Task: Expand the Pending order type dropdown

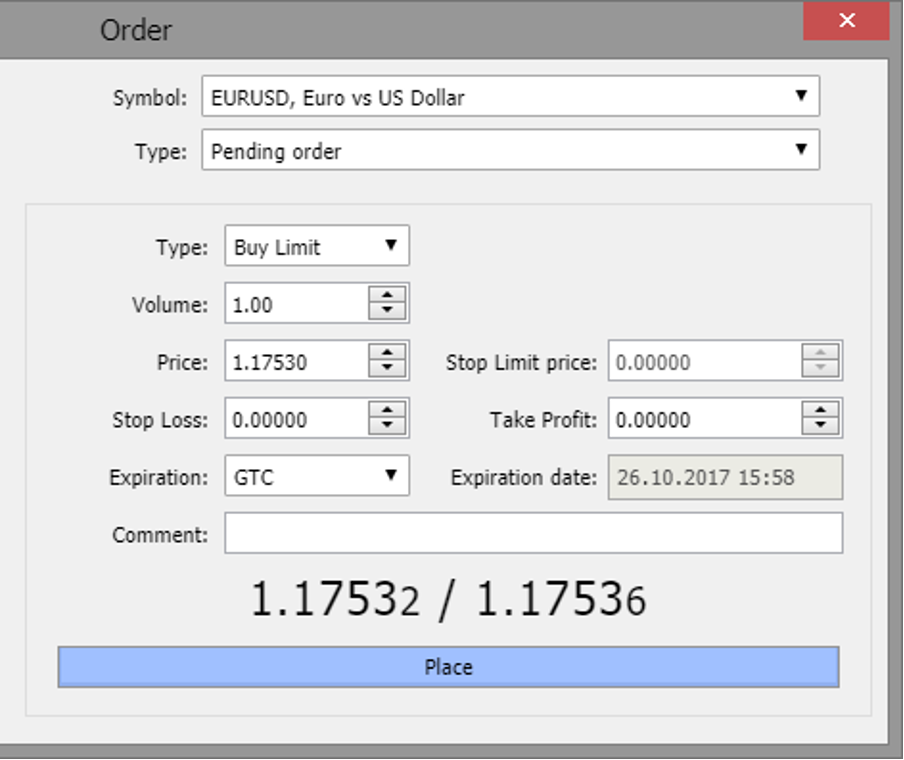Action: [x=510, y=152]
